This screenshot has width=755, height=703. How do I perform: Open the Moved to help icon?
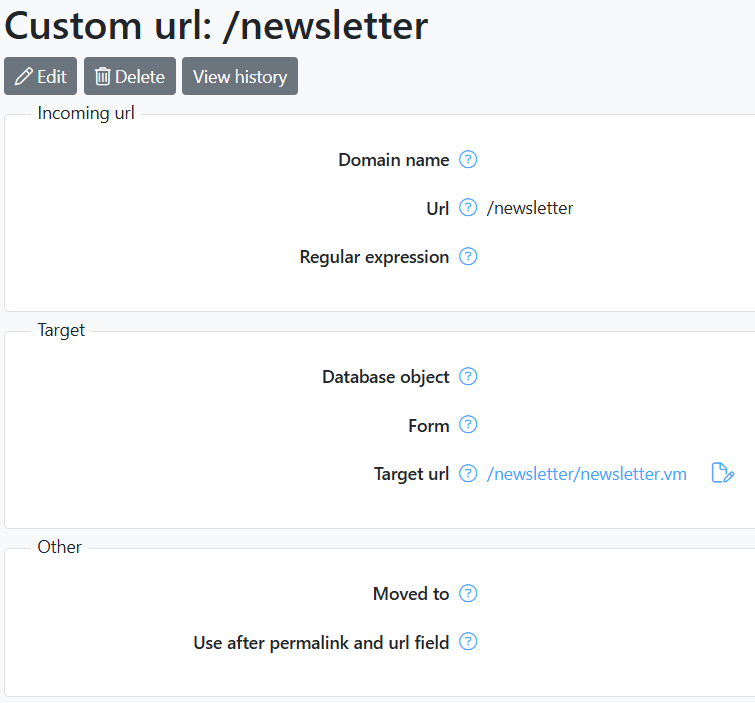tap(468, 594)
